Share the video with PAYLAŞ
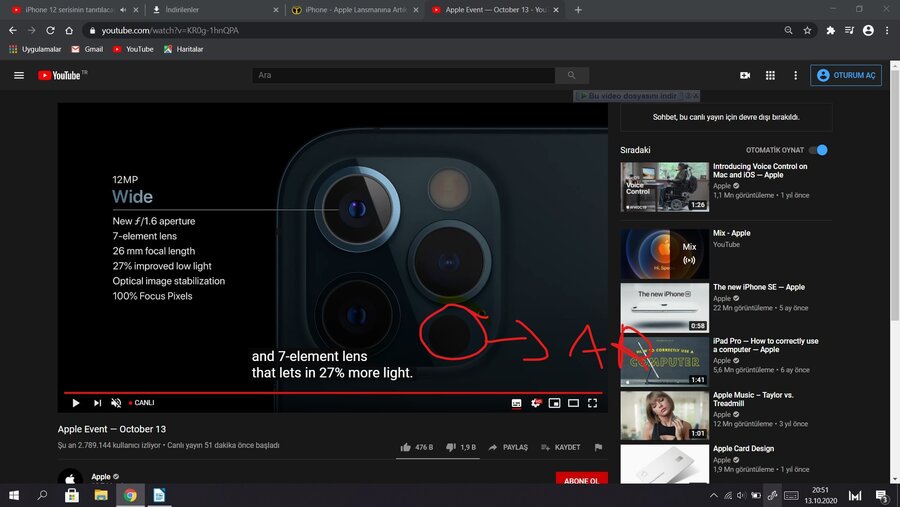 508,447
